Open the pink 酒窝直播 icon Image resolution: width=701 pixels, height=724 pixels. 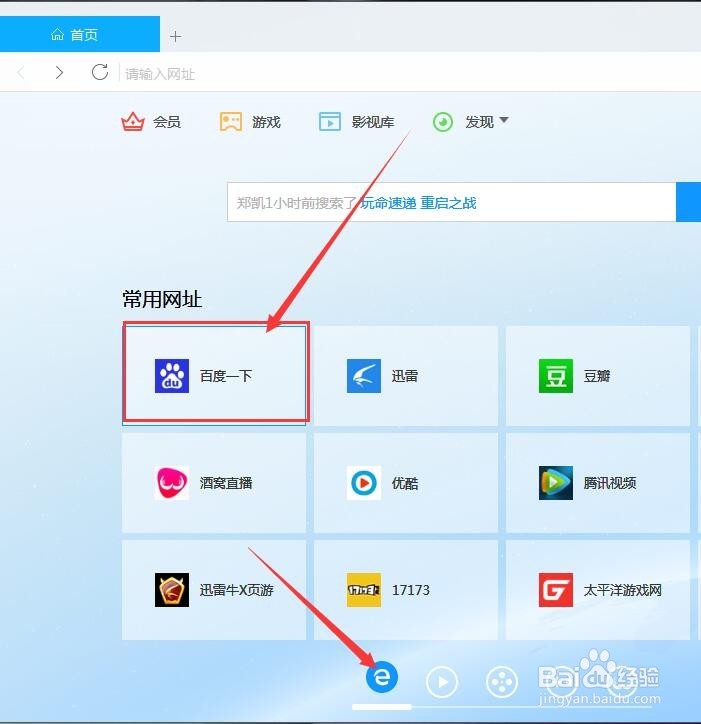[172, 483]
